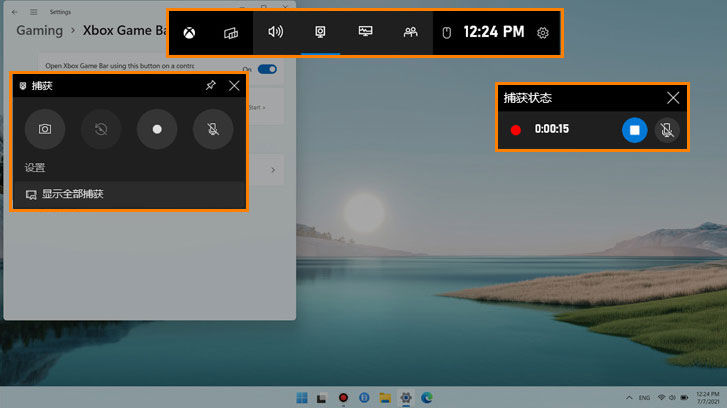Screen dimensions: 727x408
Task: Open Task View on the taskbar
Action: coord(321,398)
